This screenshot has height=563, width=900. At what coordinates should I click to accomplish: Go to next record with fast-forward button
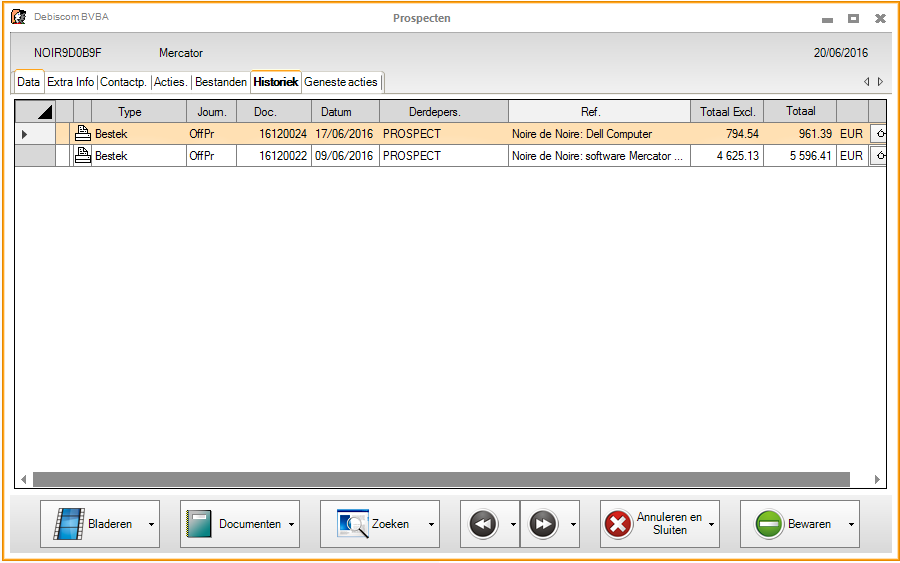click(x=543, y=524)
